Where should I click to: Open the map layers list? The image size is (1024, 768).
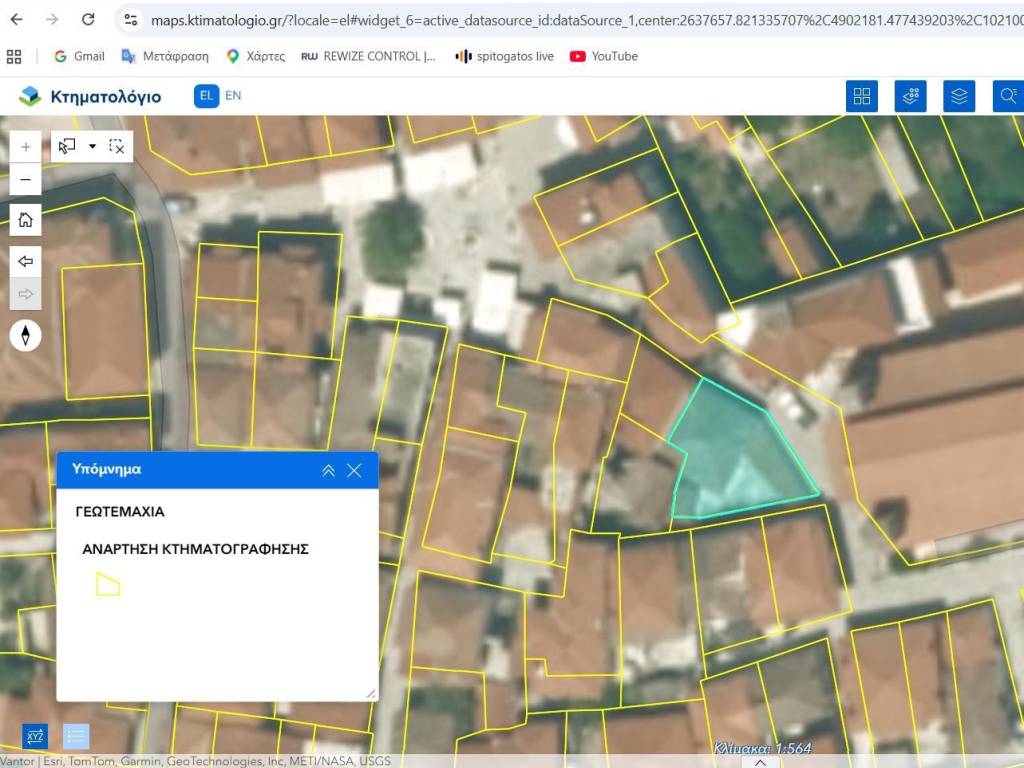tap(959, 96)
